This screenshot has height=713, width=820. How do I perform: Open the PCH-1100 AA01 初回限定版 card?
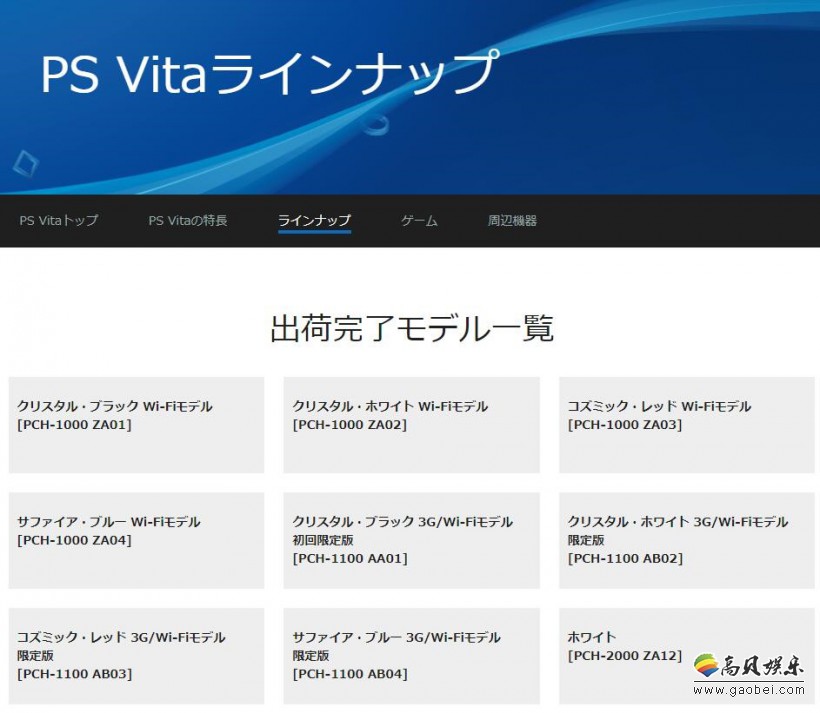click(411, 540)
